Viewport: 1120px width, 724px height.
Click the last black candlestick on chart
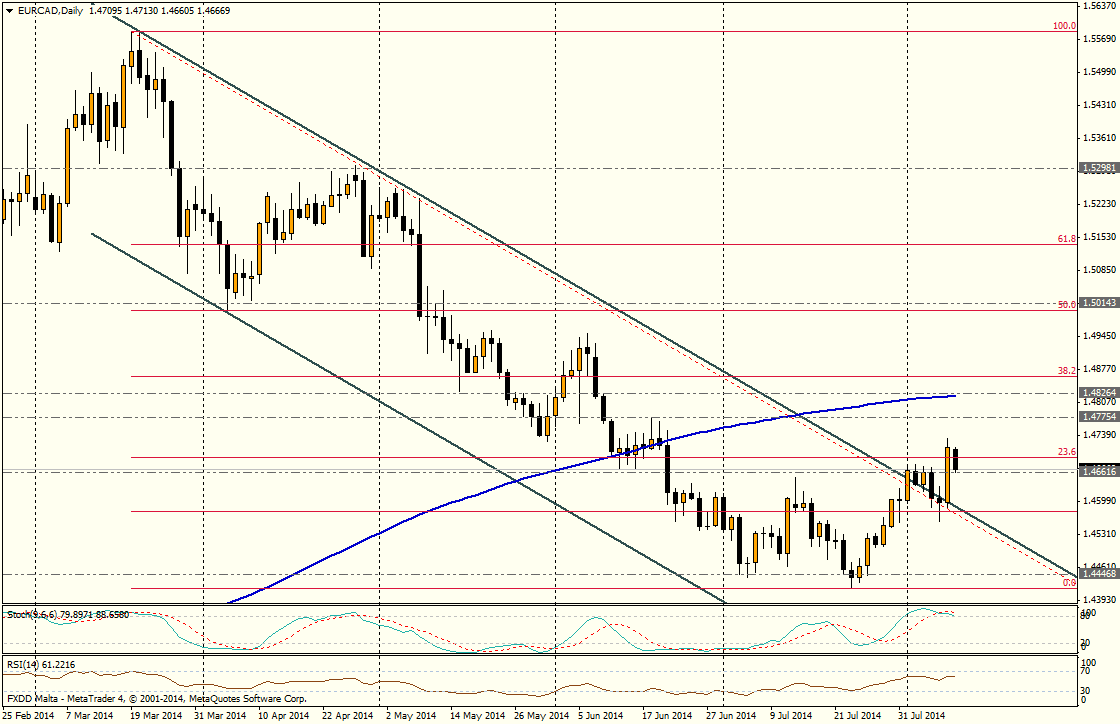coord(956,459)
